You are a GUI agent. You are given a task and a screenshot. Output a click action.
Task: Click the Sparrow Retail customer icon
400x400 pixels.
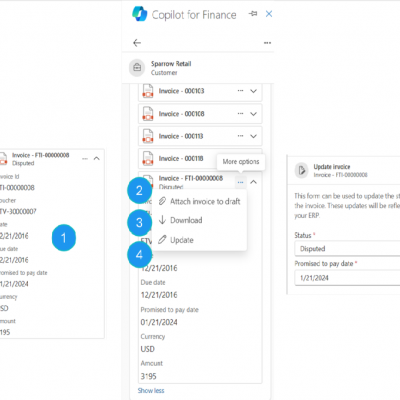pyautogui.click(x=137, y=68)
